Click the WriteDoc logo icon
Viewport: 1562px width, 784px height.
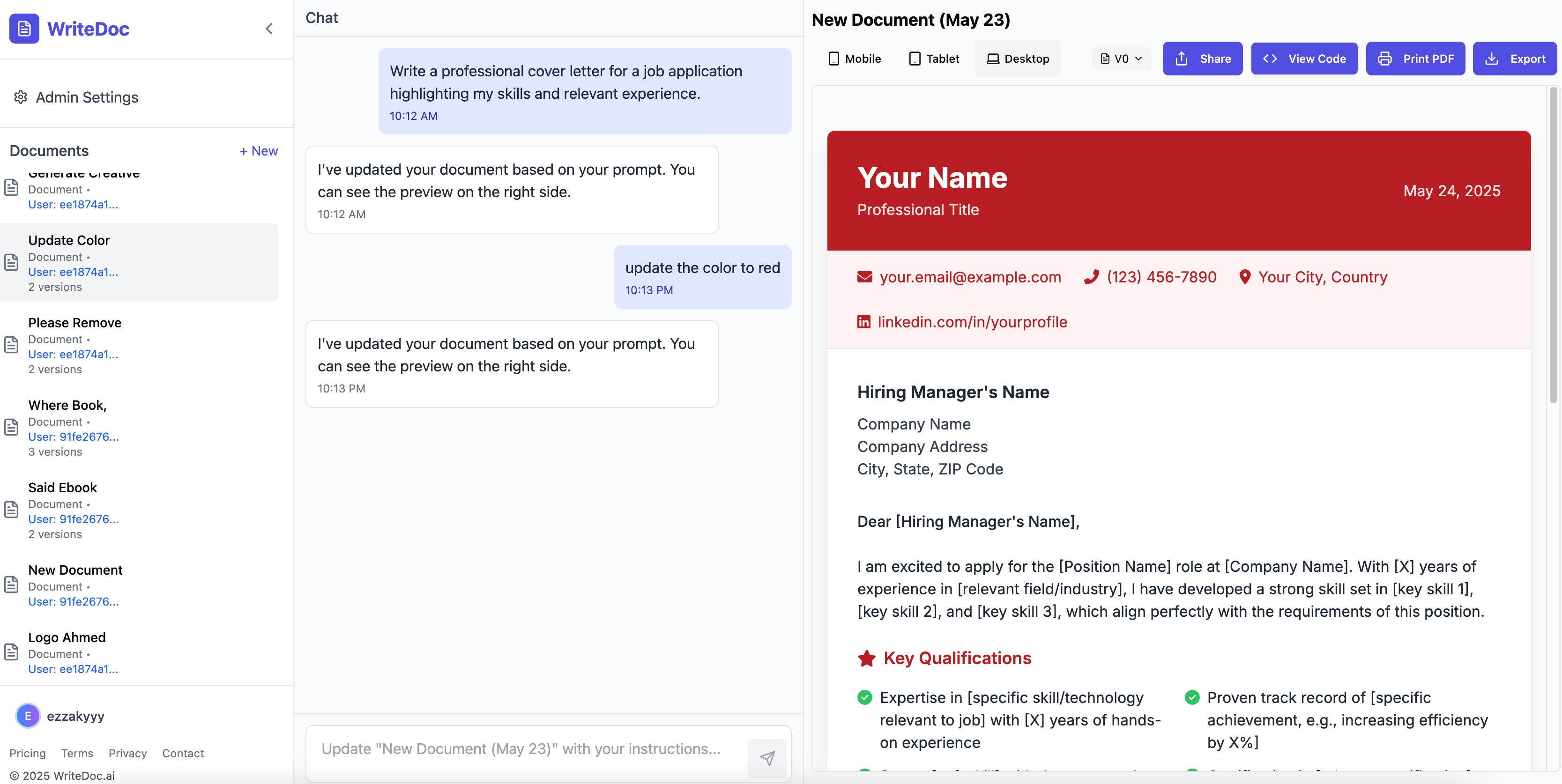(x=24, y=29)
